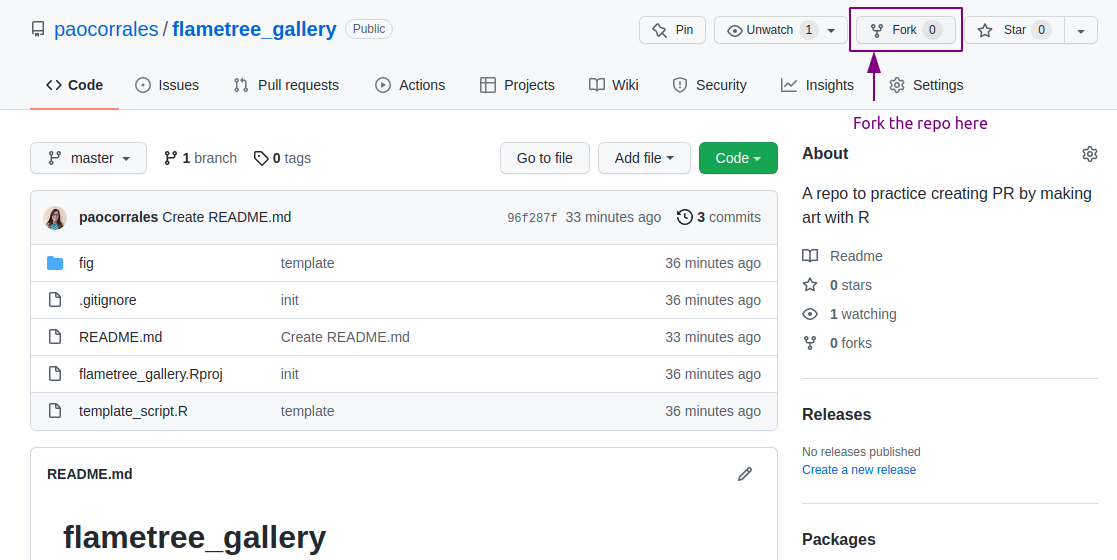Click the Go to file button
Image resolution: width=1117 pixels, height=560 pixels.
(x=545, y=158)
